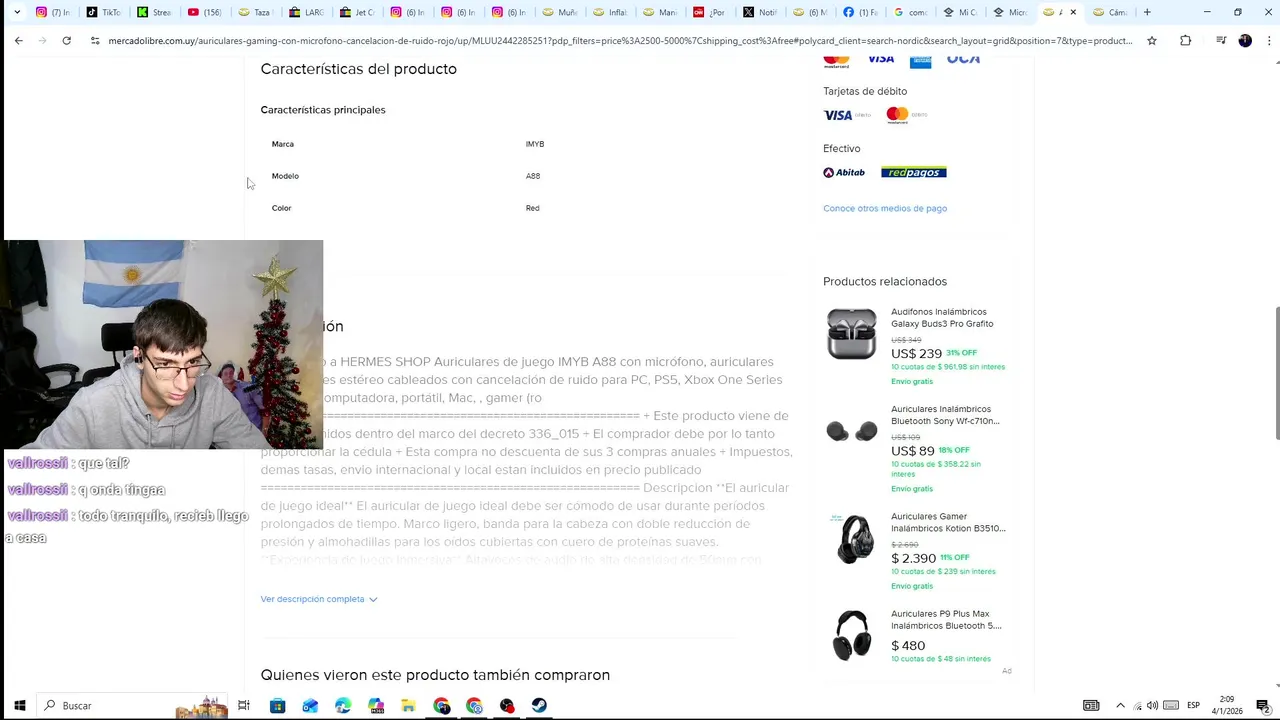Open Auriculares Gamer Inalámbricos Kotion link

[948, 522]
